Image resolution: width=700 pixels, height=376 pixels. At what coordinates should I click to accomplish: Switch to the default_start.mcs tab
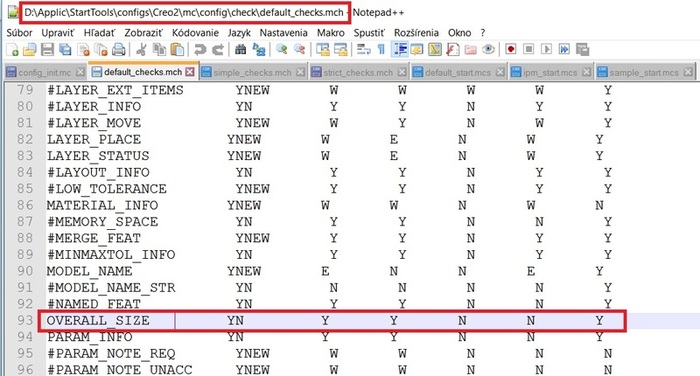coord(458,72)
